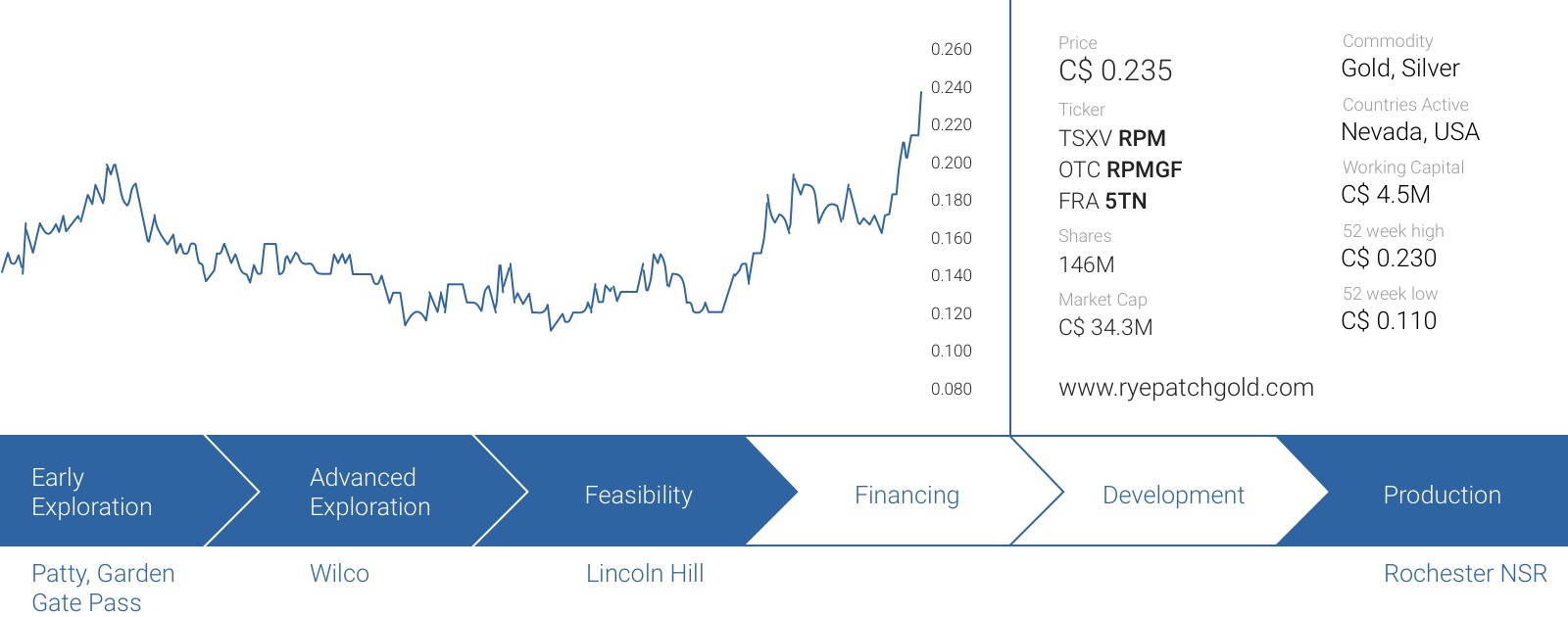The width and height of the screenshot is (1568, 617).
Task: Click the FRA 5TN ticker symbol
Action: pos(1102,201)
